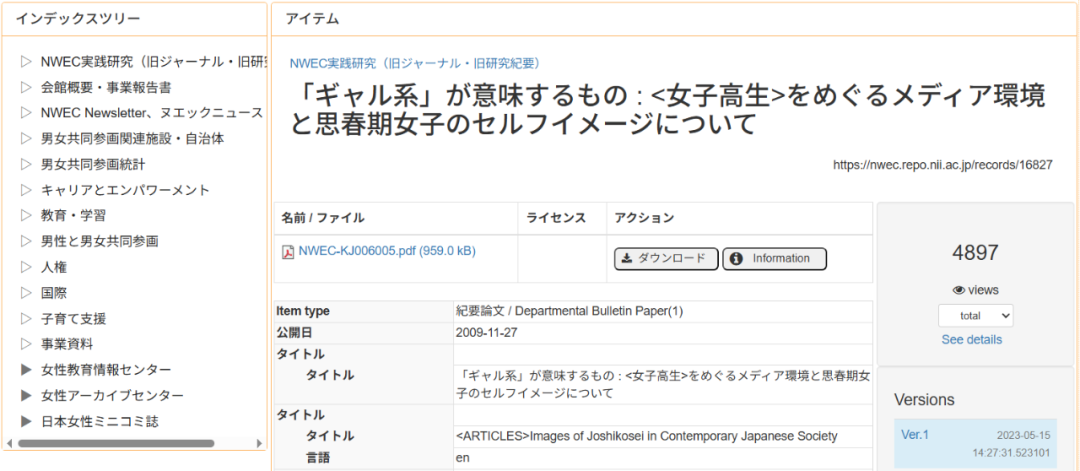Click the index tree scrollbar left arrow
Image resolution: width=1080 pixels, height=471 pixels.
point(9,443)
